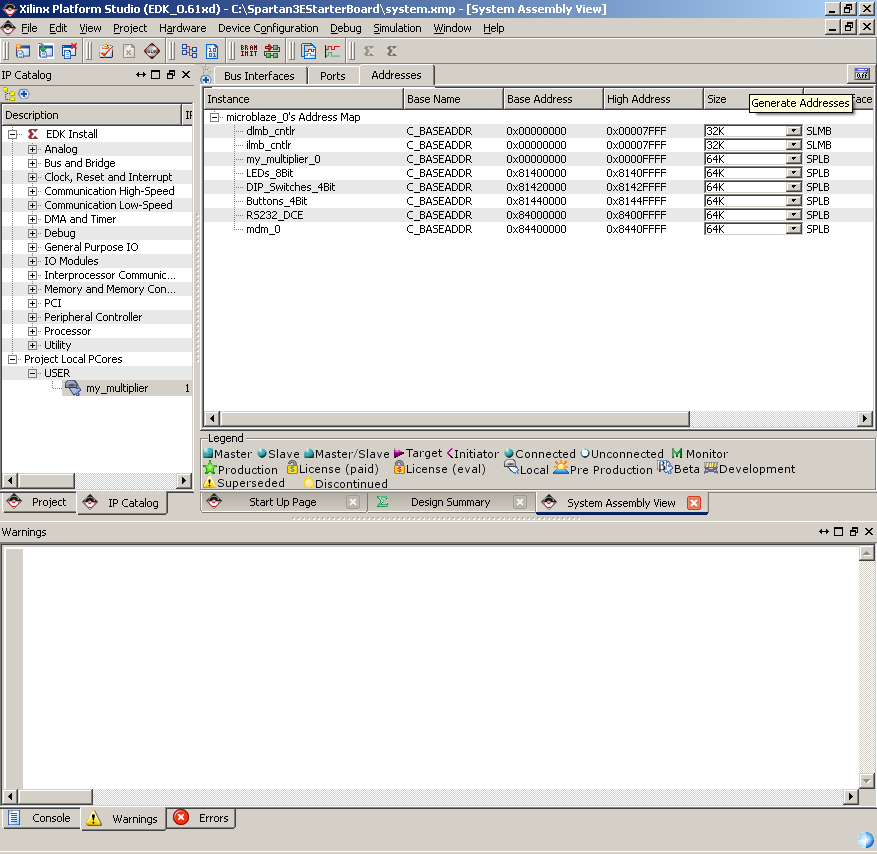Show the Errors output tab
The height and width of the screenshot is (854, 877).
click(x=201, y=818)
